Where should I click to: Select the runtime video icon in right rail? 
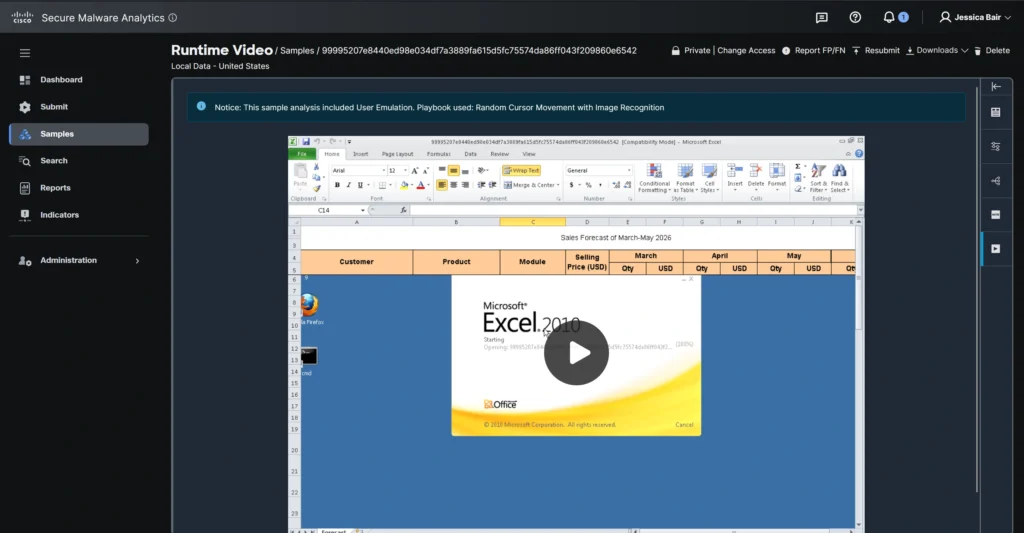pos(996,249)
